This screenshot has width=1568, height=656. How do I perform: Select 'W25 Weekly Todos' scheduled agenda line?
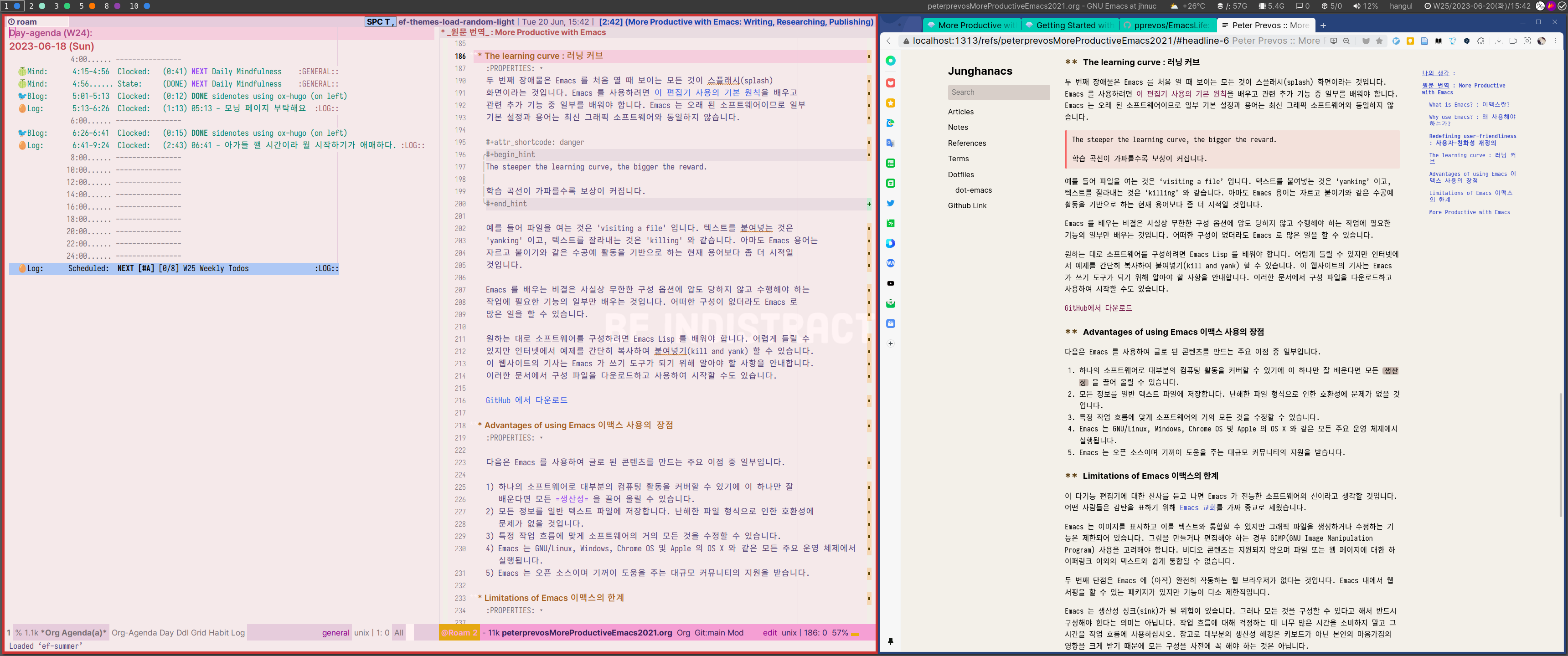pyautogui.click(x=174, y=268)
